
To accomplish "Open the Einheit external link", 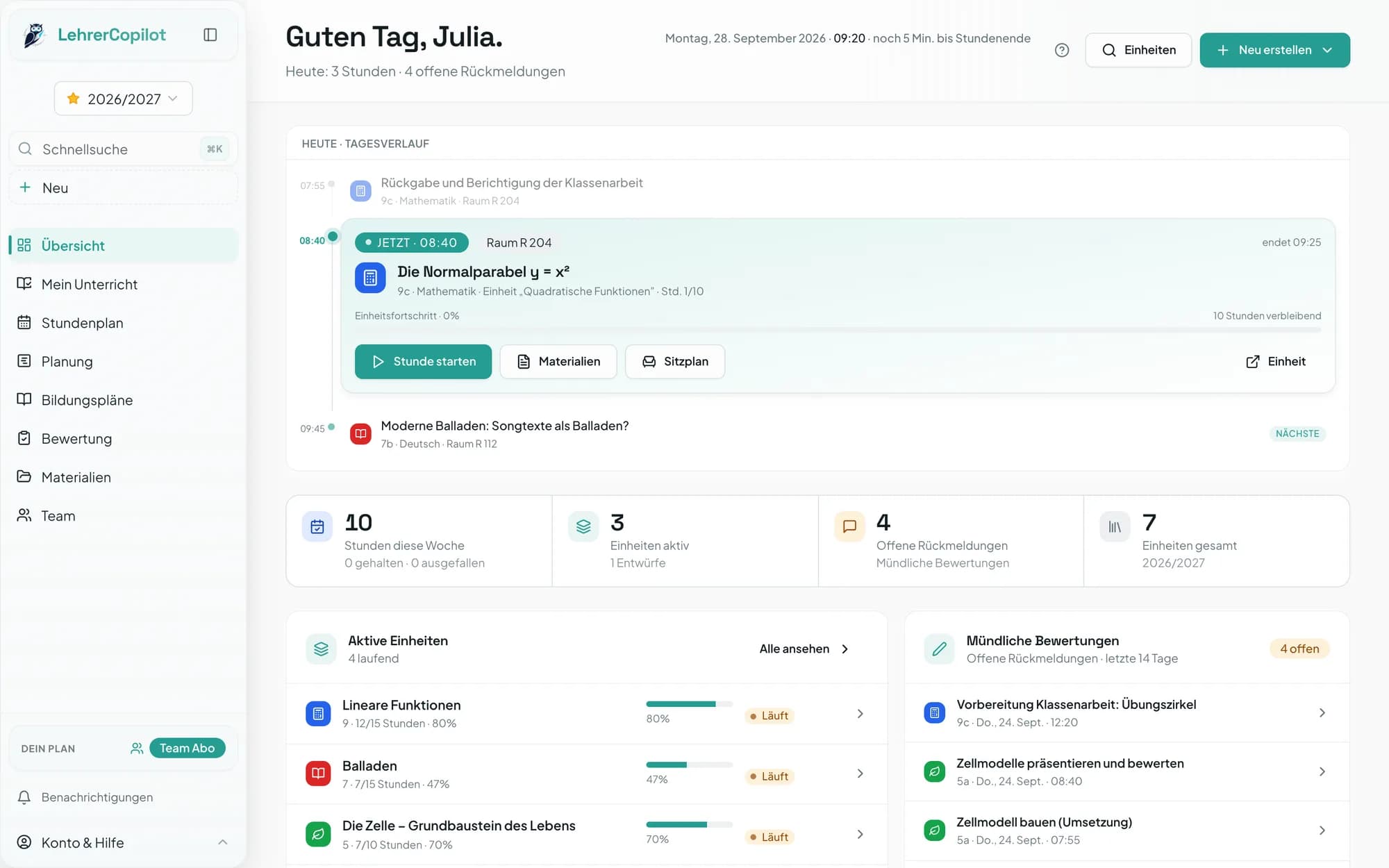I will pos(1276,362).
